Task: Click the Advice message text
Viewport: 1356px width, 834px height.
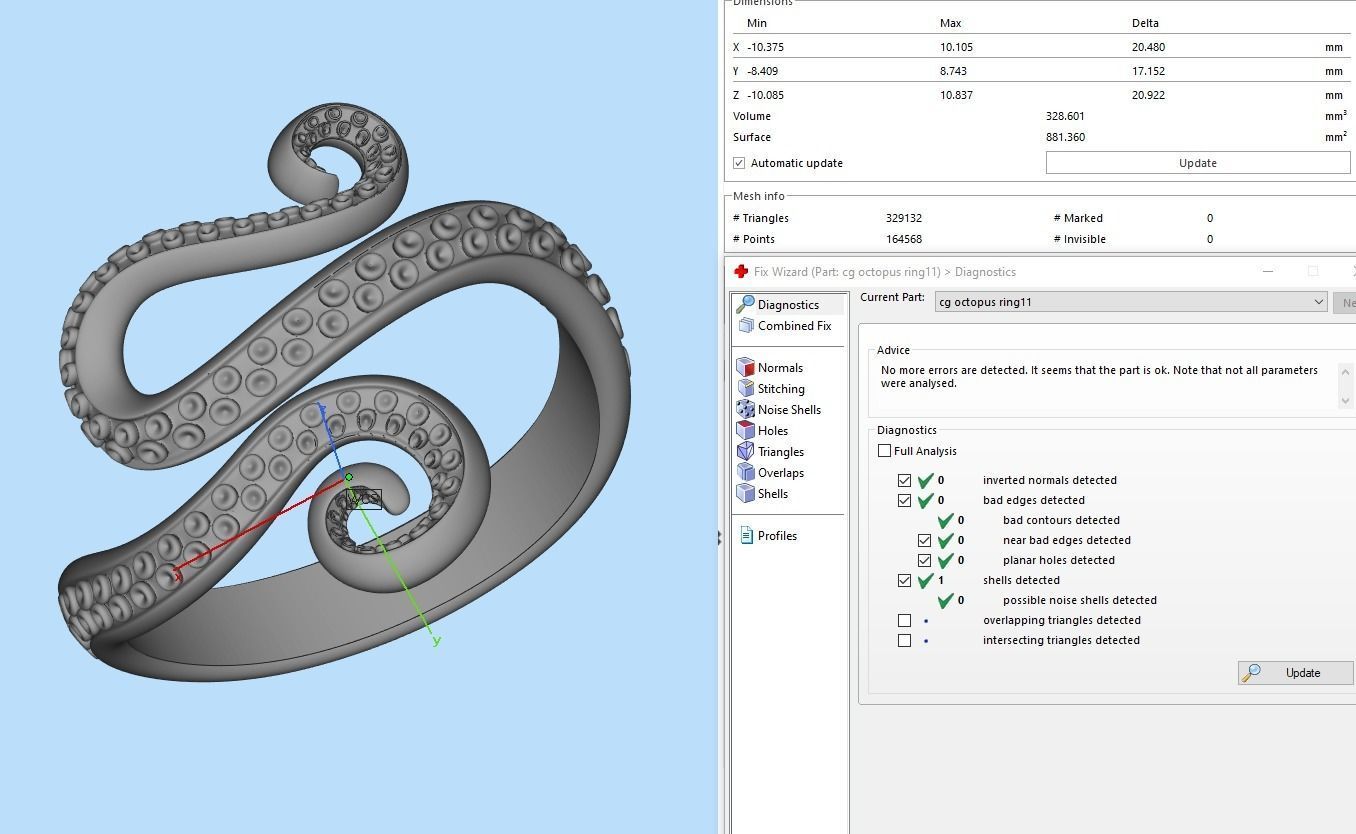Action: [1099, 376]
